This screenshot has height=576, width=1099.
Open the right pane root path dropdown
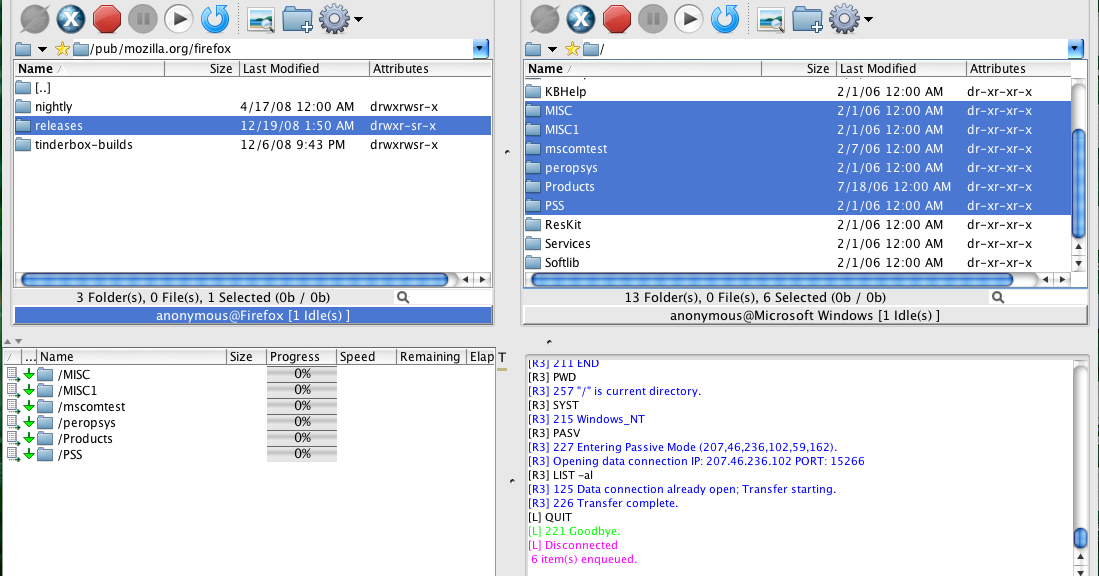(x=1075, y=48)
